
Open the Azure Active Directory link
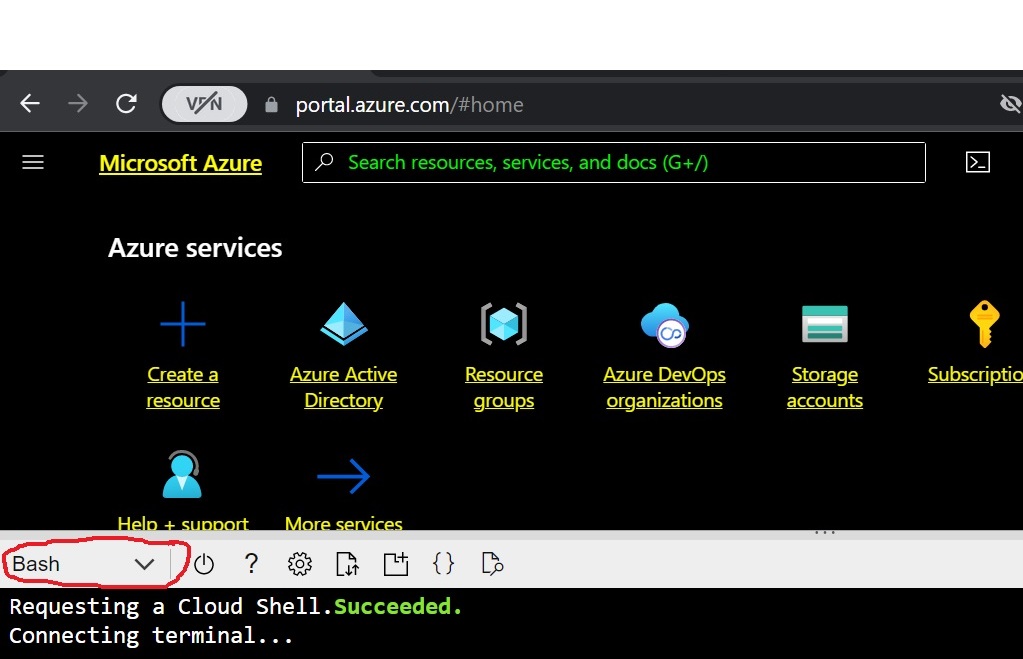344,387
